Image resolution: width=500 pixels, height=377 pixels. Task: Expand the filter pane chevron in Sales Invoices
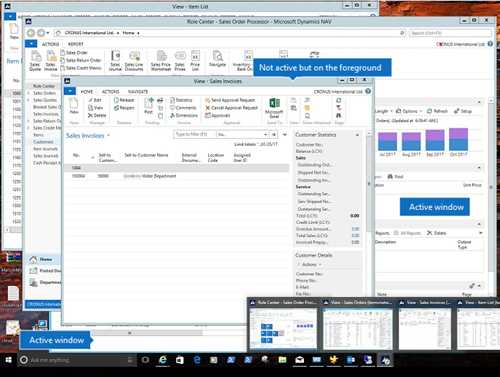click(x=285, y=135)
